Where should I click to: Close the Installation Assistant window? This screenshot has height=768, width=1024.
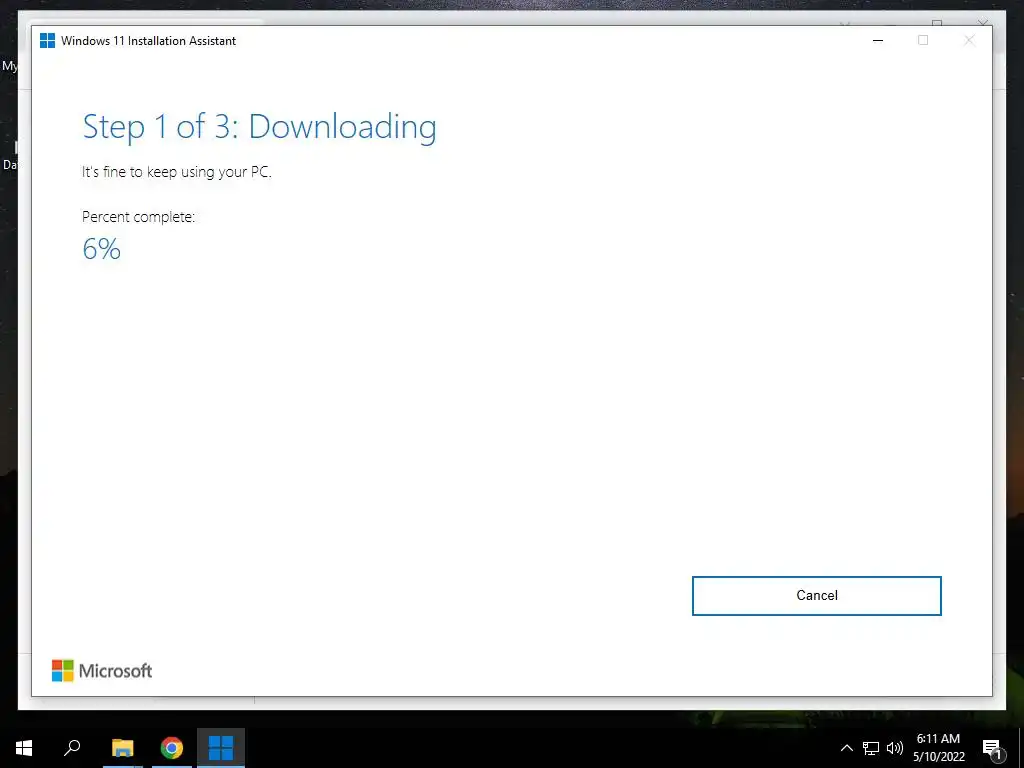(969, 40)
